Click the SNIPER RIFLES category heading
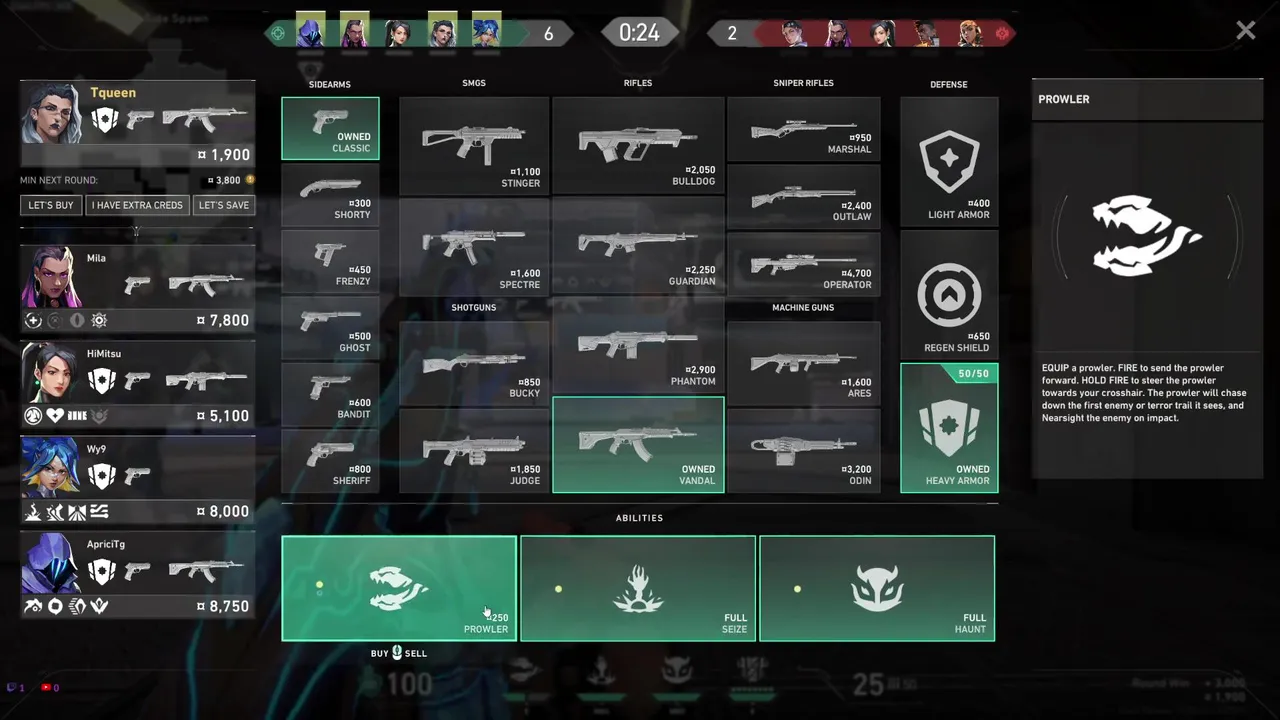Screen dimensions: 1280x720 click(x=803, y=83)
